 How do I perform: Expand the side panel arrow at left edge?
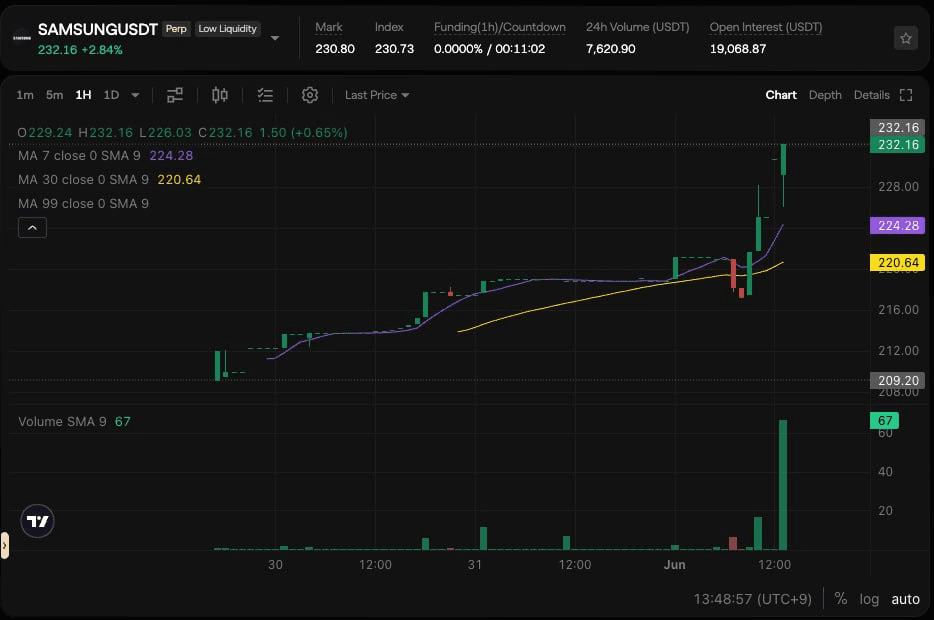point(4,545)
